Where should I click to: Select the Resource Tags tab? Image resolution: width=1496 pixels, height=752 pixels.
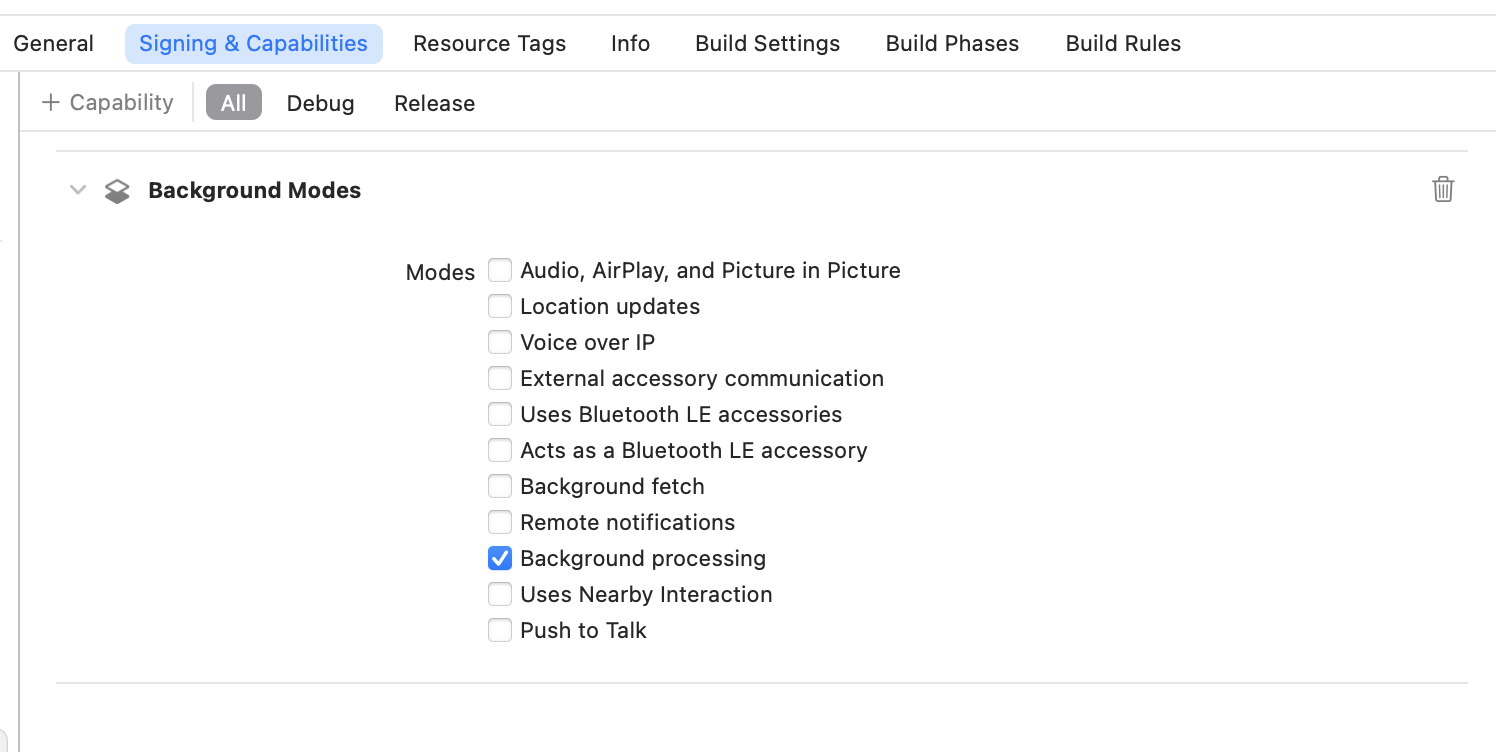tap(489, 44)
